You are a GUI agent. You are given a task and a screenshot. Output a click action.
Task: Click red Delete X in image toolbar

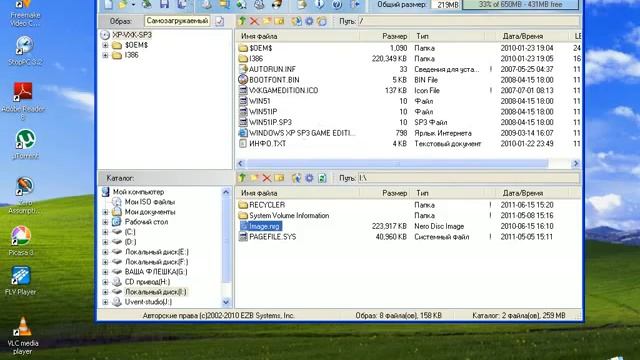[x=254, y=21]
